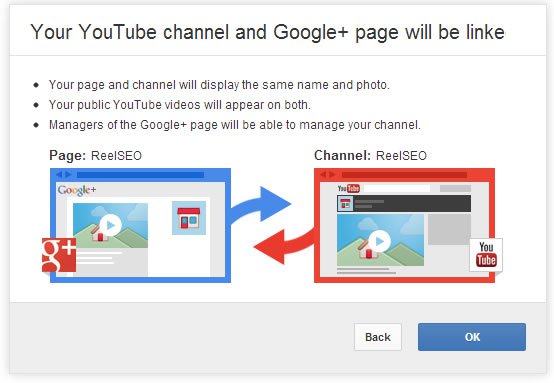Image resolution: width=554 pixels, height=383 pixels.
Task: Click the red YouTube channel browser illustration
Action: click(x=404, y=225)
